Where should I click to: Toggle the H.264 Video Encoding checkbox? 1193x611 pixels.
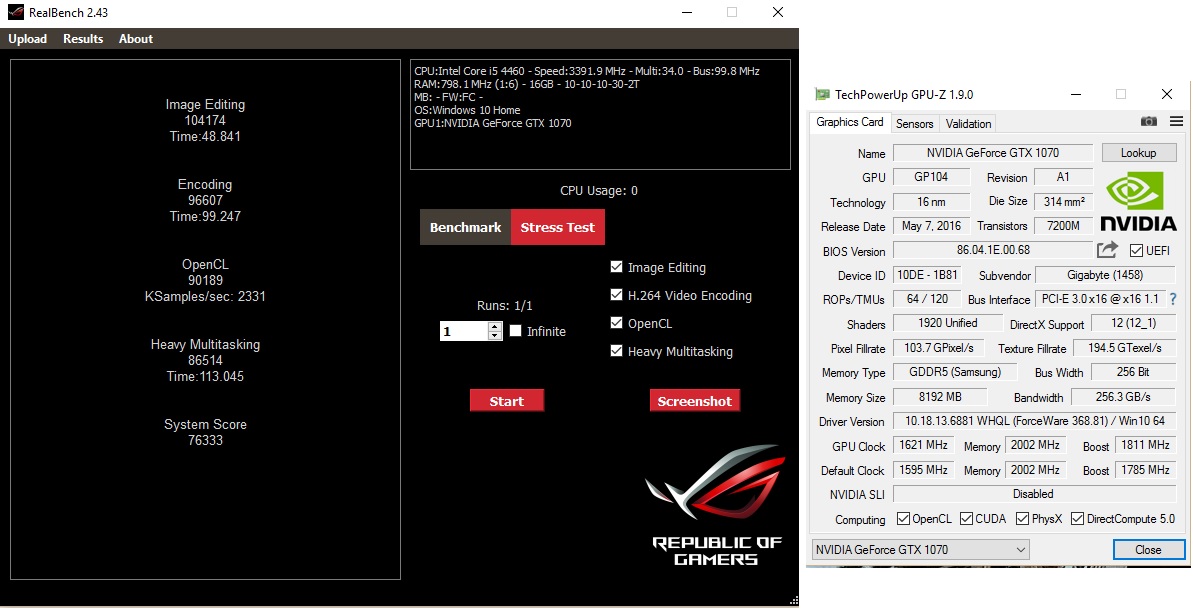coord(617,295)
